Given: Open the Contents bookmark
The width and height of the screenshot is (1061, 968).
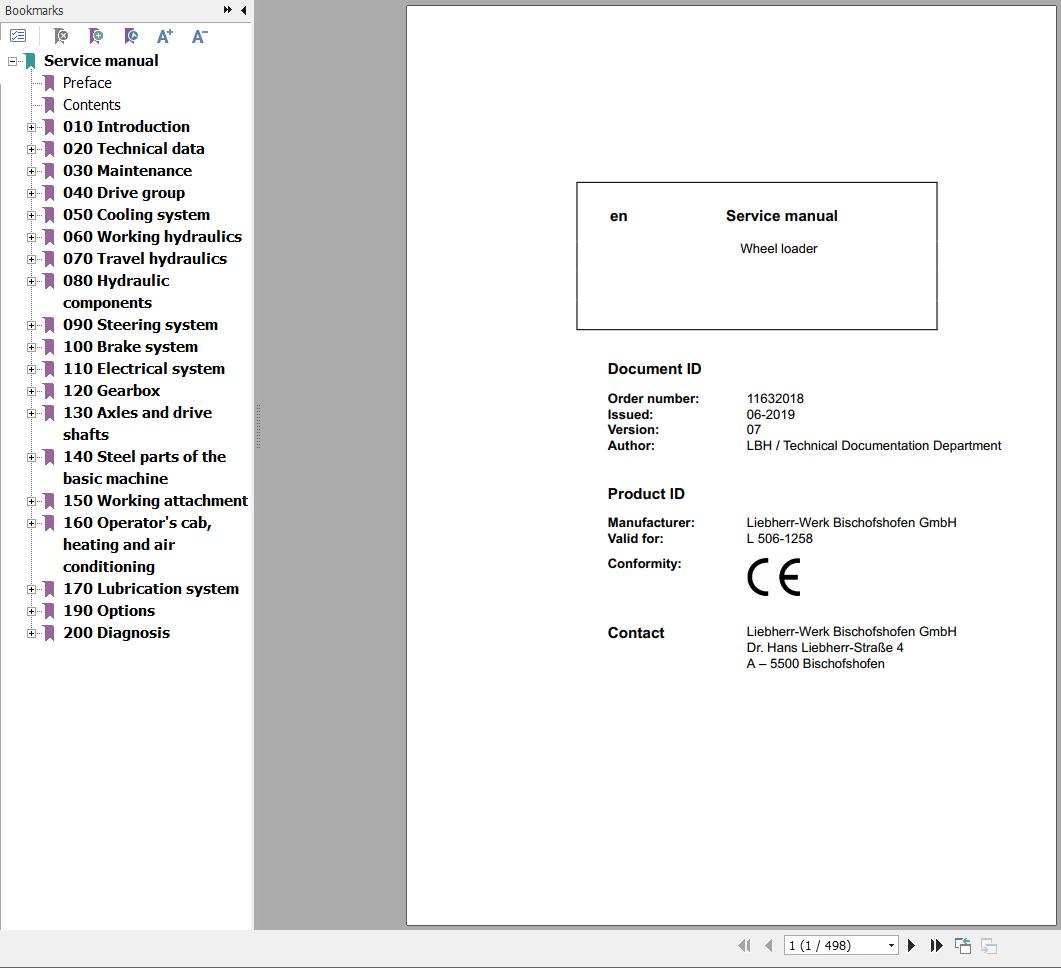Looking at the screenshot, I should point(91,105).
